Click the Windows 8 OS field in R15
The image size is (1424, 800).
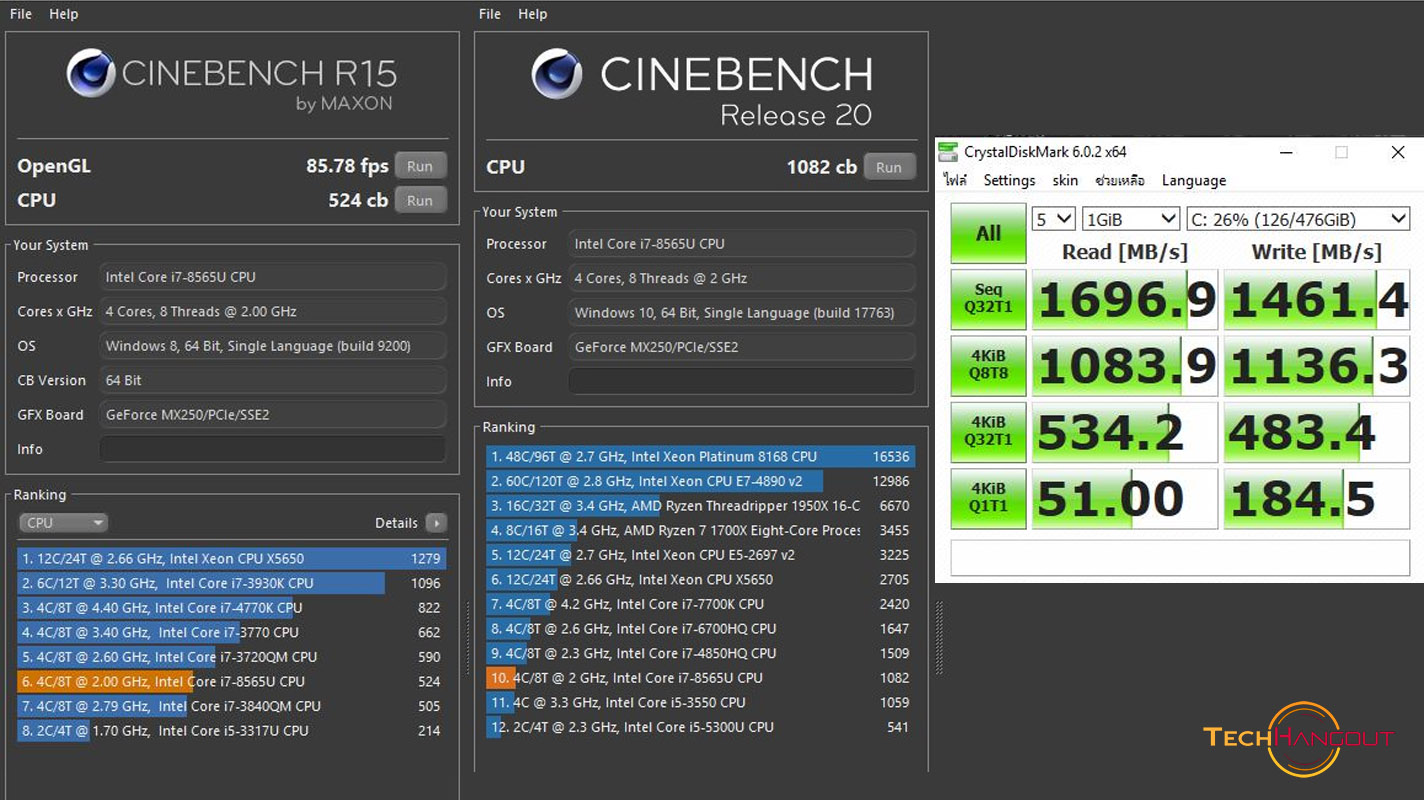pyautogui.click(x=272, y=346)
